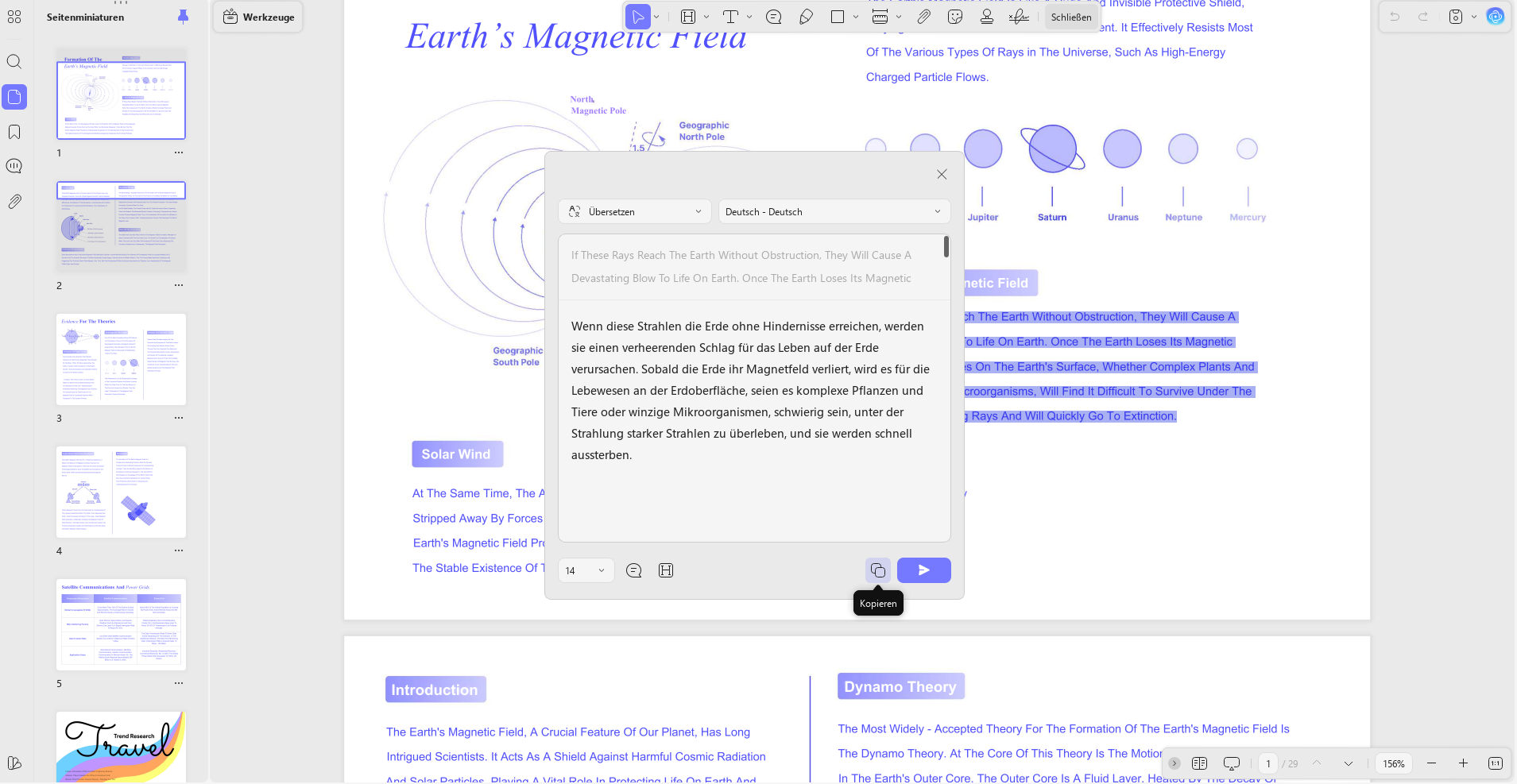
Task: Open the comments list panel
Action: coord(14,166)
